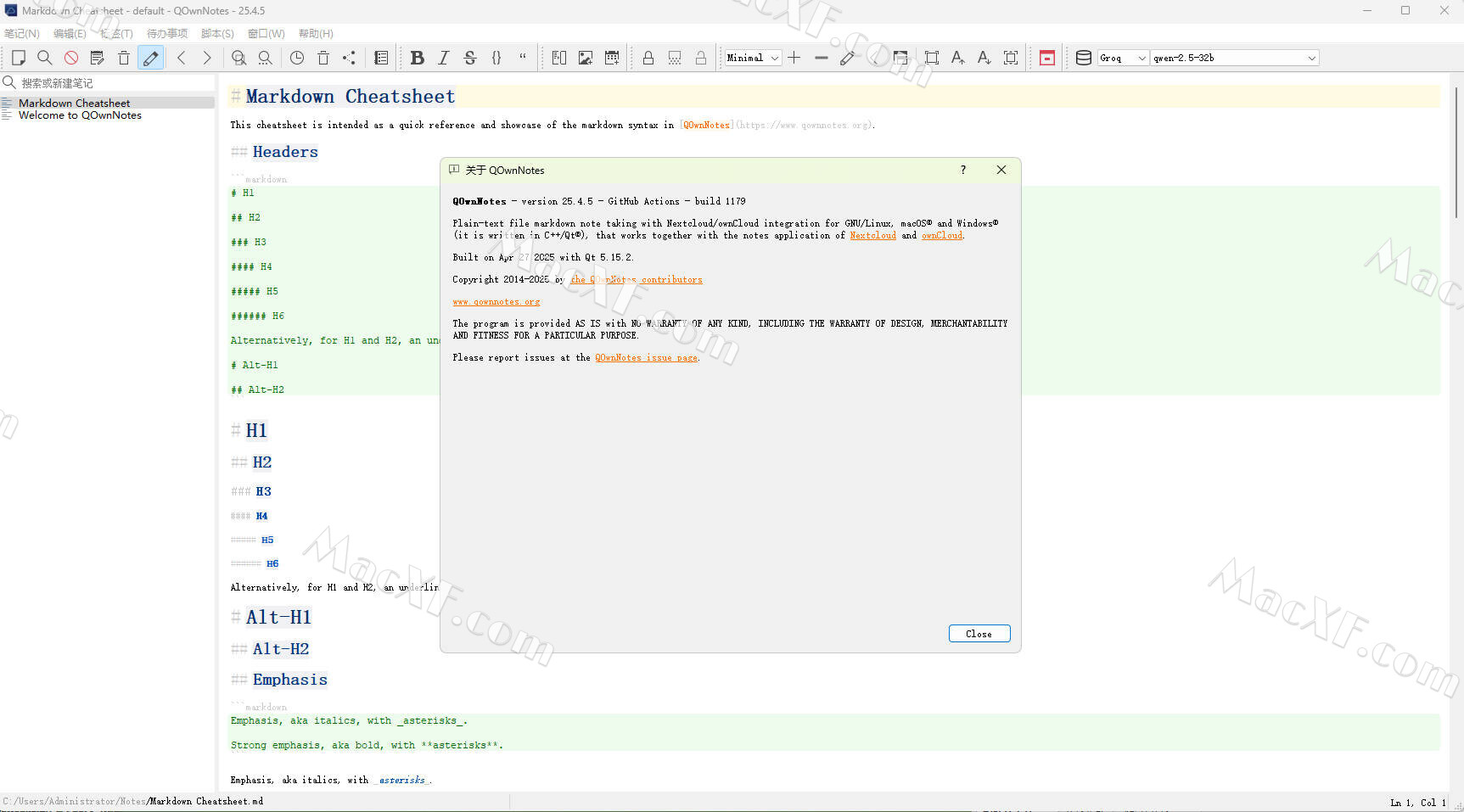Click the trash icon beside the pencil toggle
Viewport: 1464px width, 812px height.
[x=124, y=58]
